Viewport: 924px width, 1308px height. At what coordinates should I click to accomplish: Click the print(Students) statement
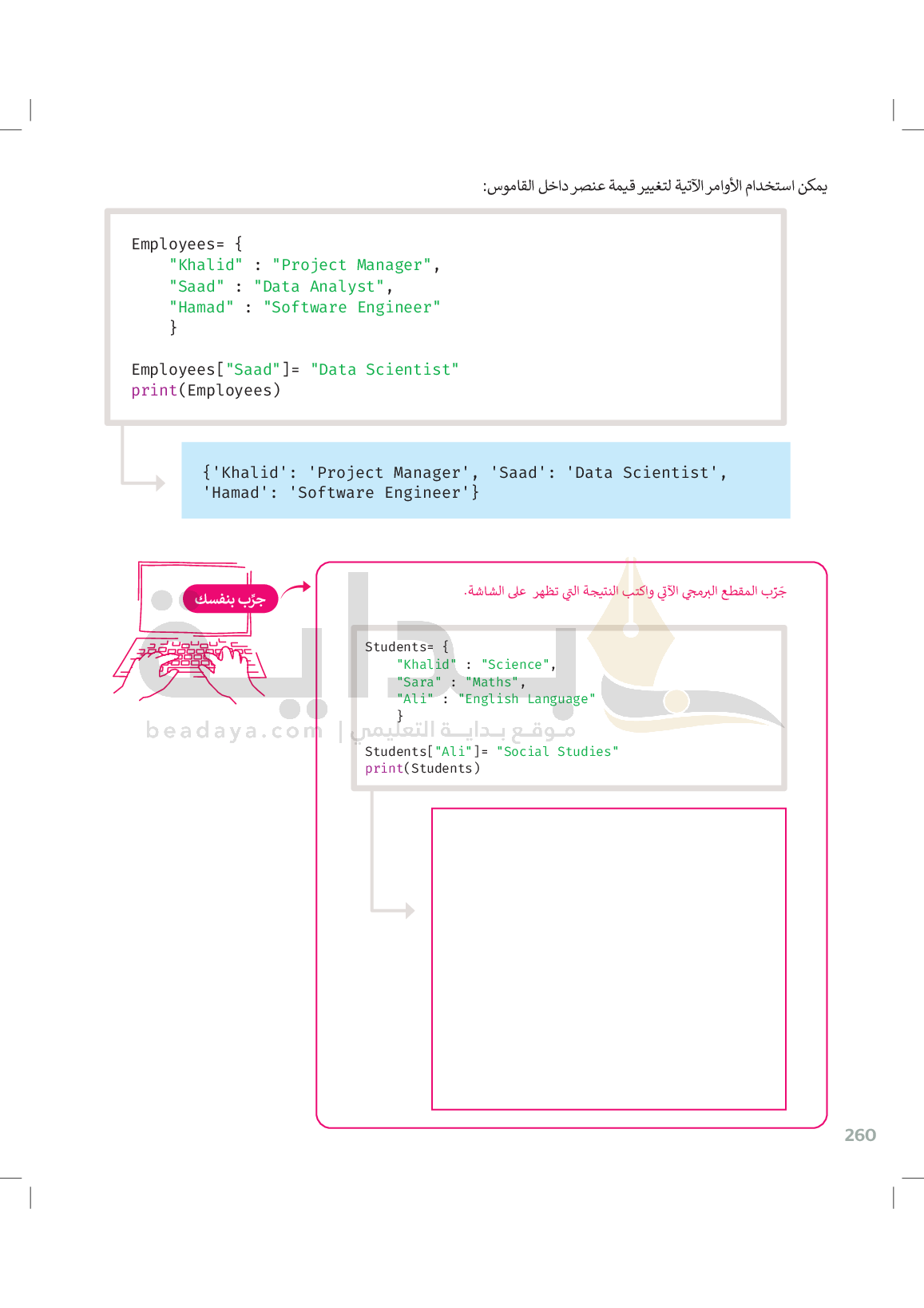click(x=422, y=768)
